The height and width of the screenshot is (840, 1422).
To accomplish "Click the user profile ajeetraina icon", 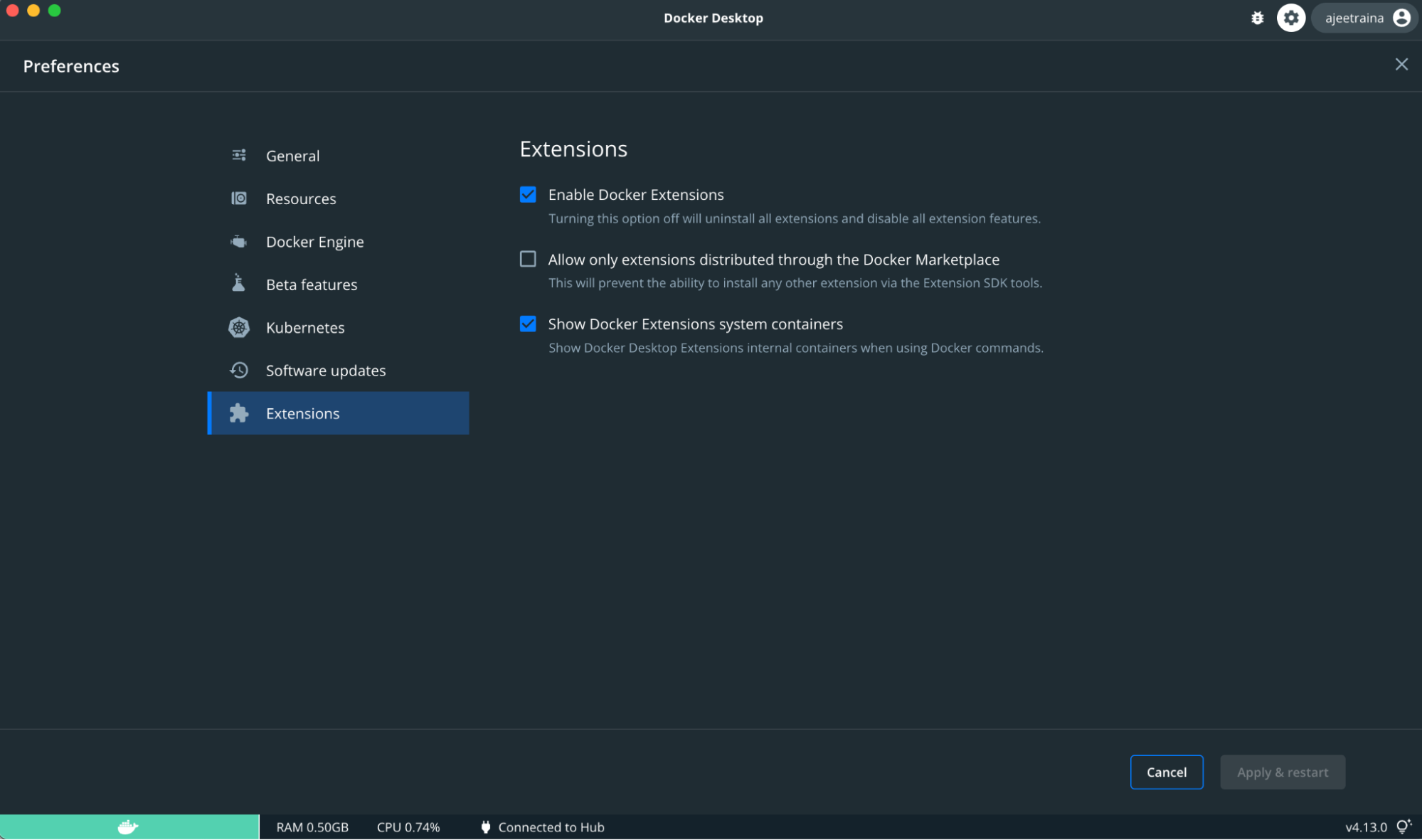I will pyautogui.click(x=1403, y=18).
